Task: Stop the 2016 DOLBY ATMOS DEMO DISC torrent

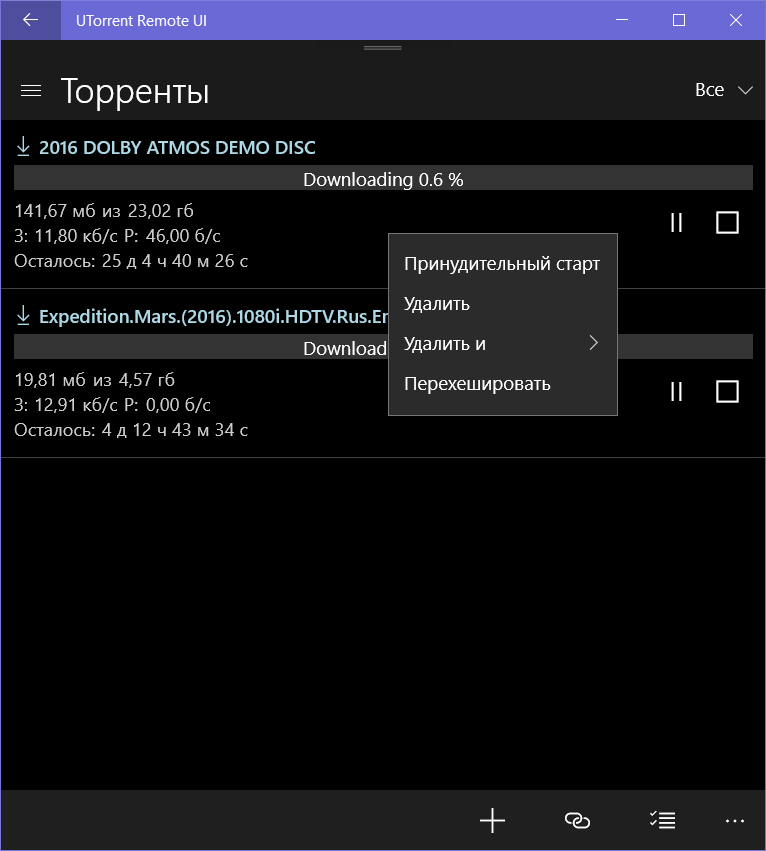Action: pyautogui.click(x=727, y=223)
